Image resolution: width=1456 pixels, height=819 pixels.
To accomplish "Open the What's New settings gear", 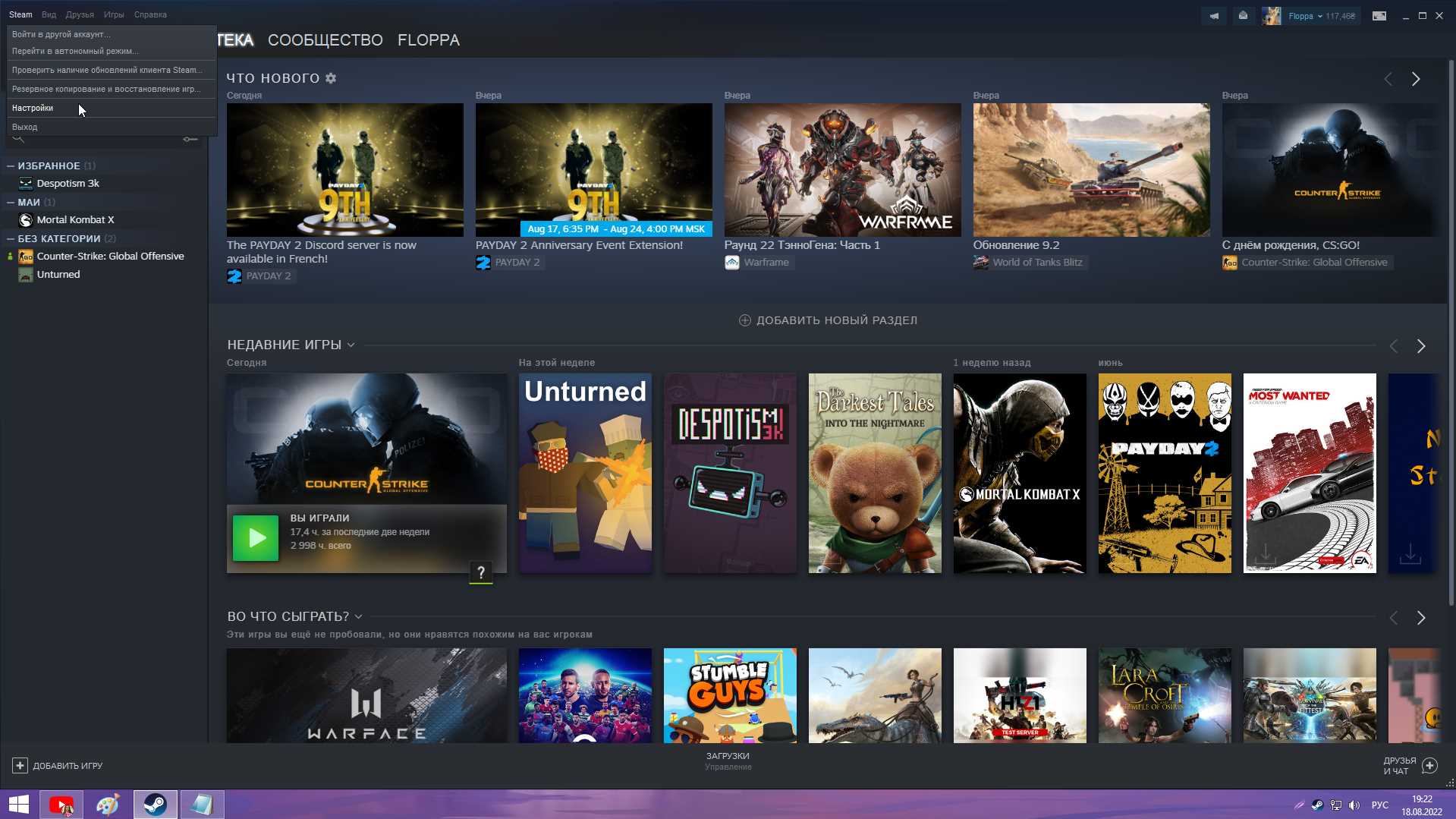I will 331,78.
